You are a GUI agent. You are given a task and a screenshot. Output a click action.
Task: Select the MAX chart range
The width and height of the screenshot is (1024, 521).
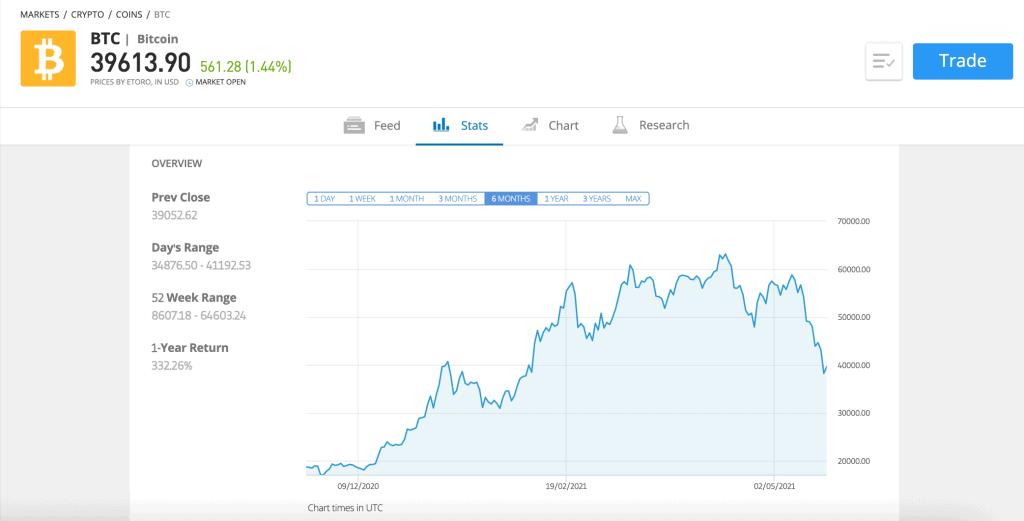[633, 198]
